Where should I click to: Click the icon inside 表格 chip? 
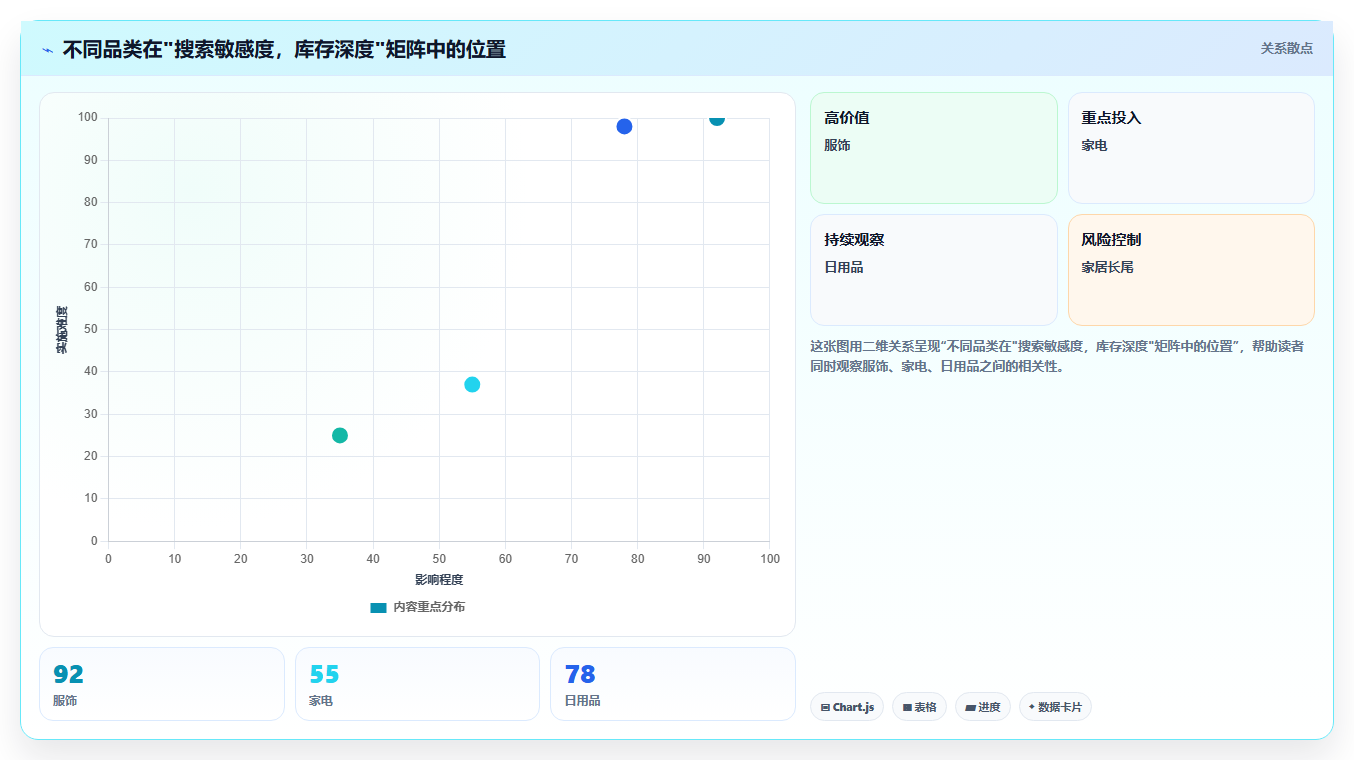tap(907, 707)
